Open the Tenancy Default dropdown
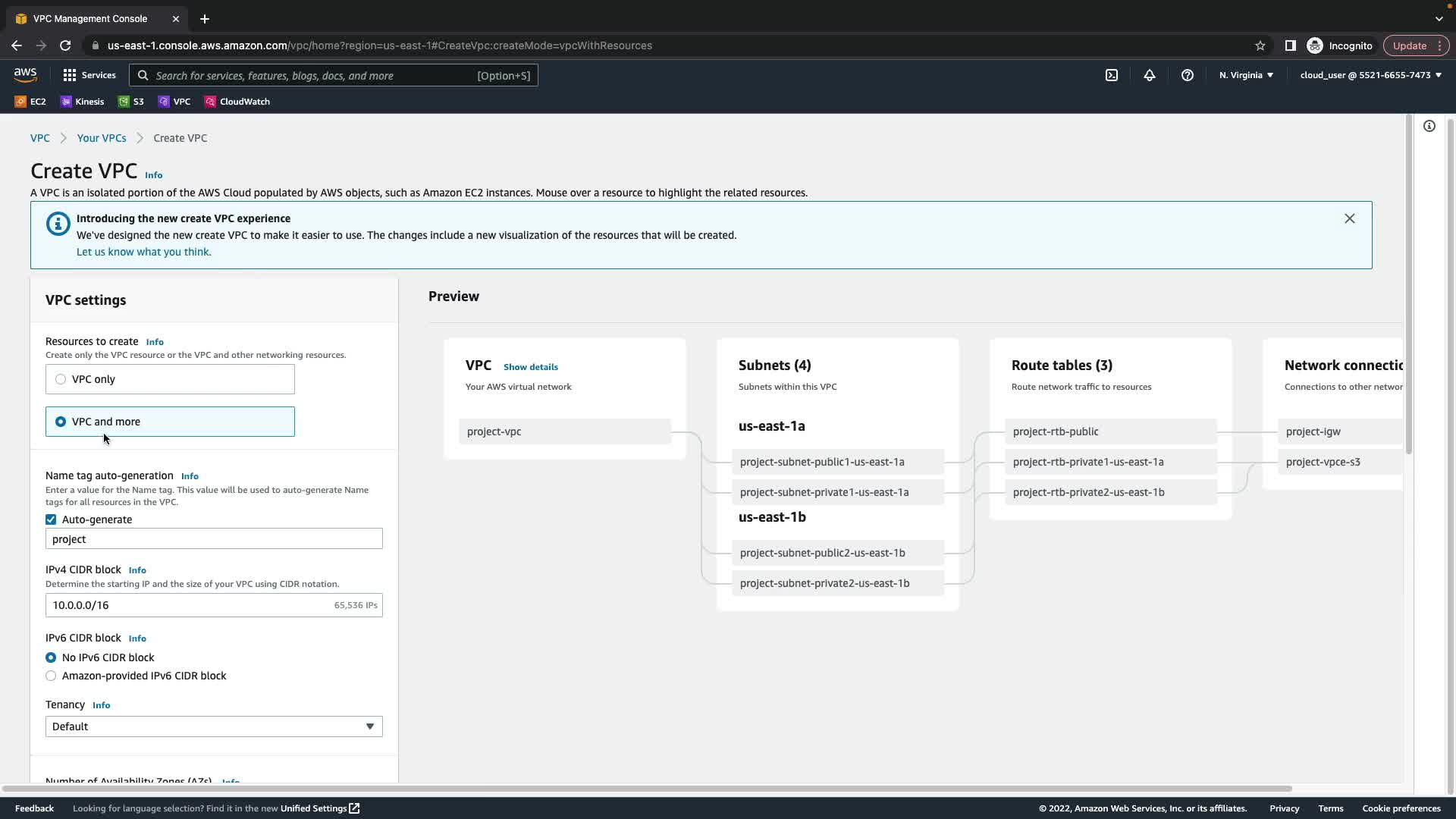 click(x=214, y=726)
